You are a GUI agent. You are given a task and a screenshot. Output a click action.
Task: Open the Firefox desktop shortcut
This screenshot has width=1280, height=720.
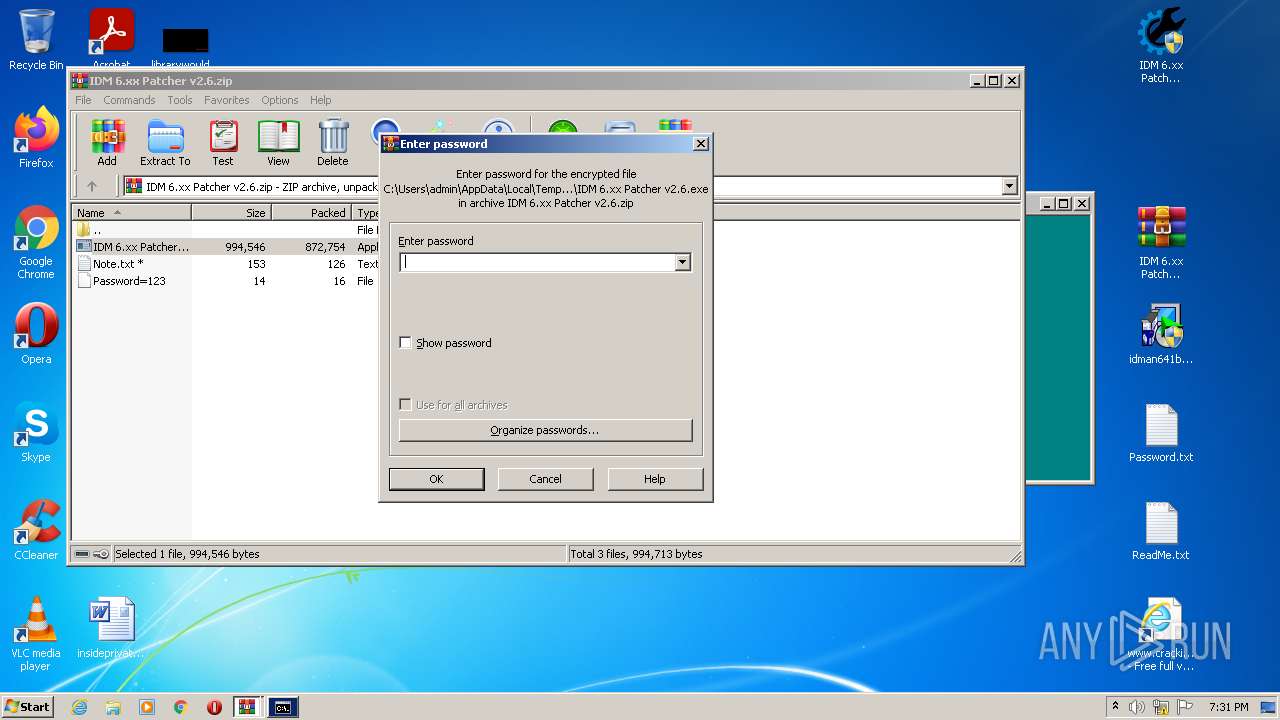pos(36,138)
